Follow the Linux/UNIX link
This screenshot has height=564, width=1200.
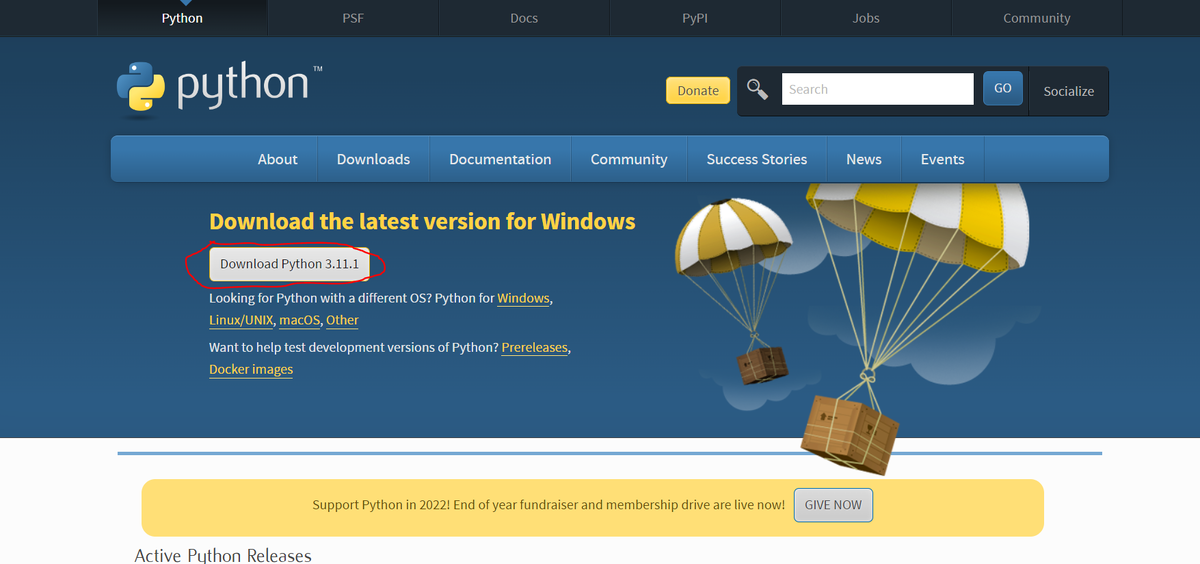pyautogui.click(x=241, y=320)
